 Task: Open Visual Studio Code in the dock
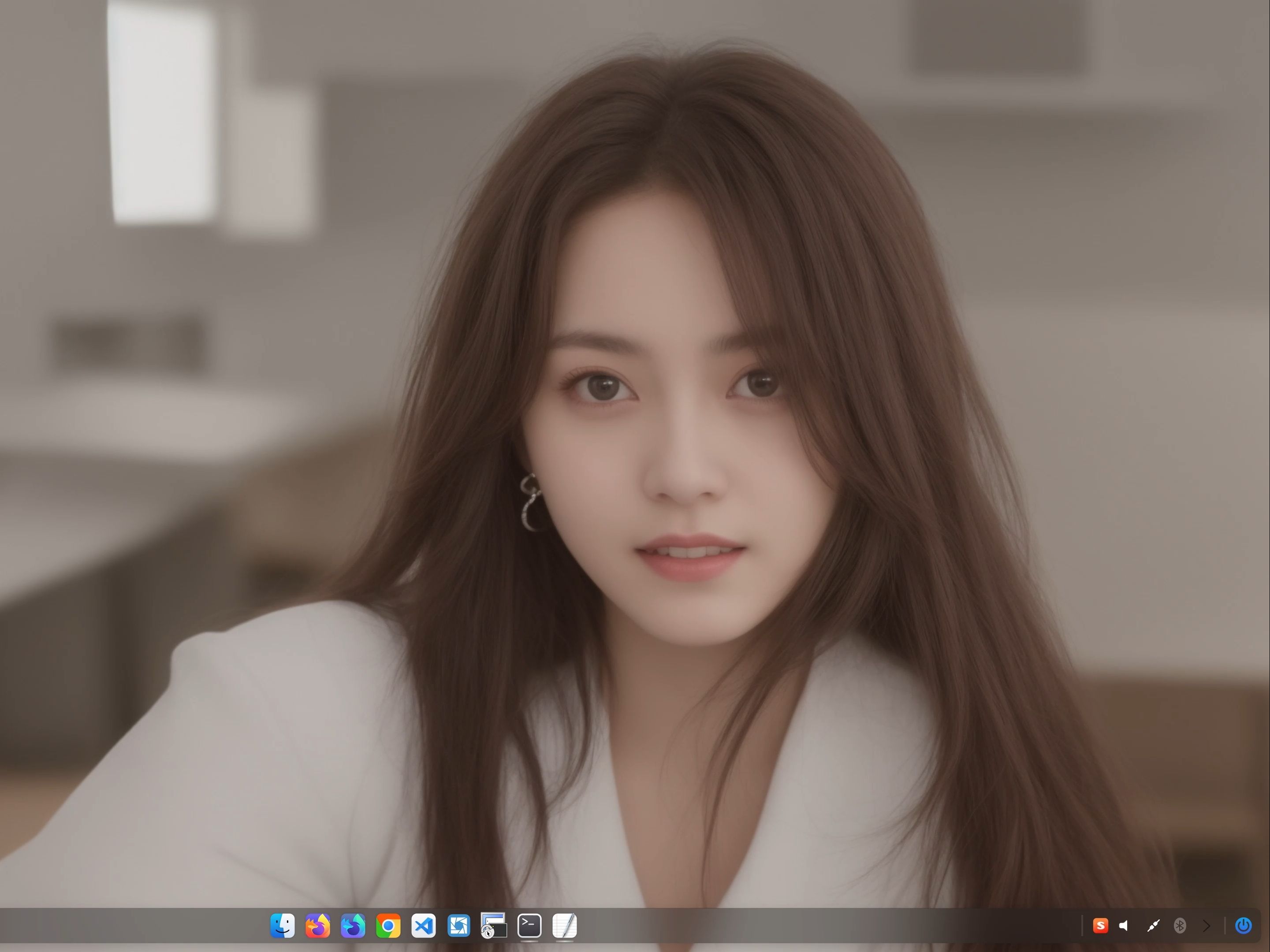pos(423,926)
